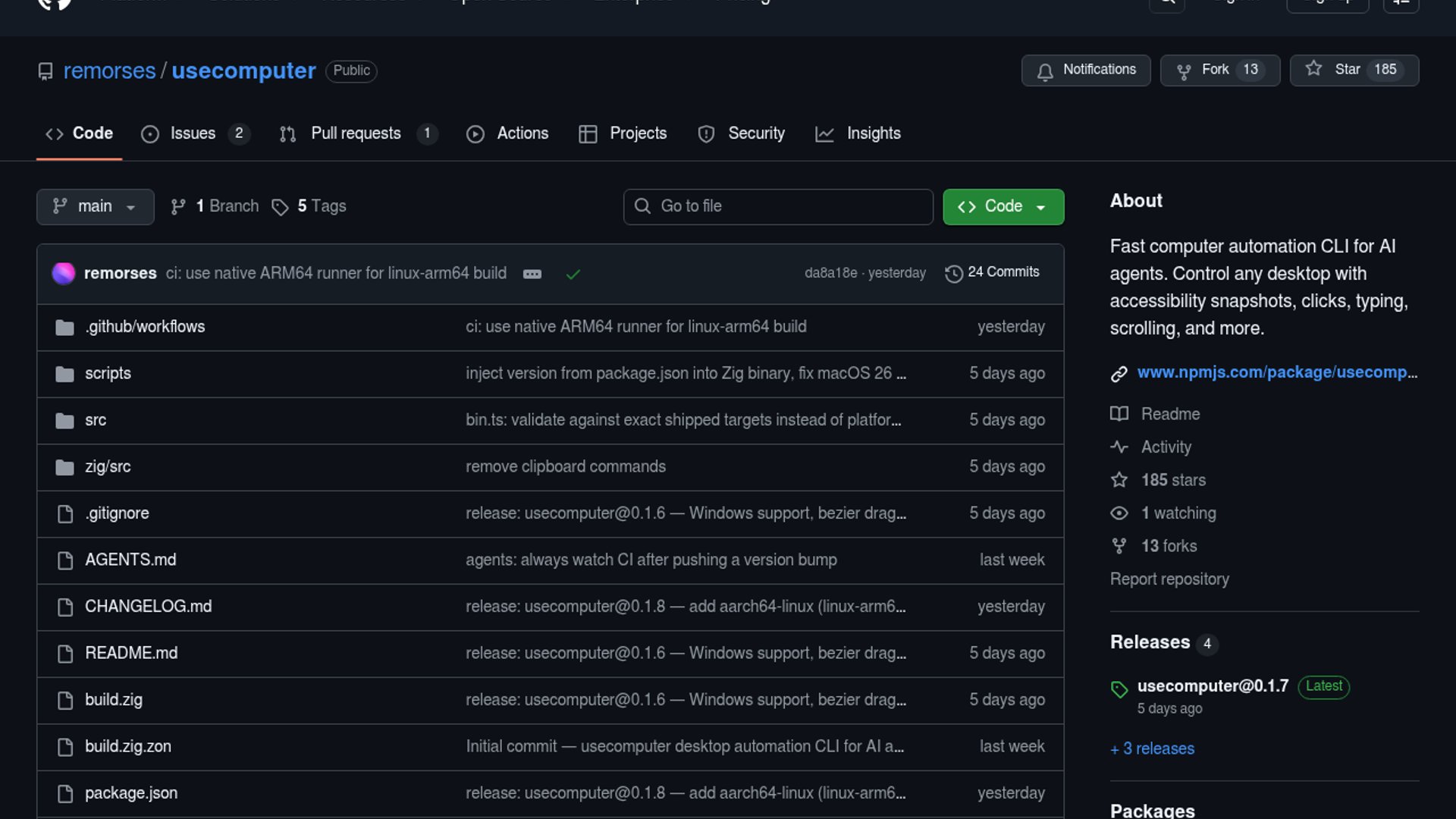View the 24 Commits history

point(993,272)
